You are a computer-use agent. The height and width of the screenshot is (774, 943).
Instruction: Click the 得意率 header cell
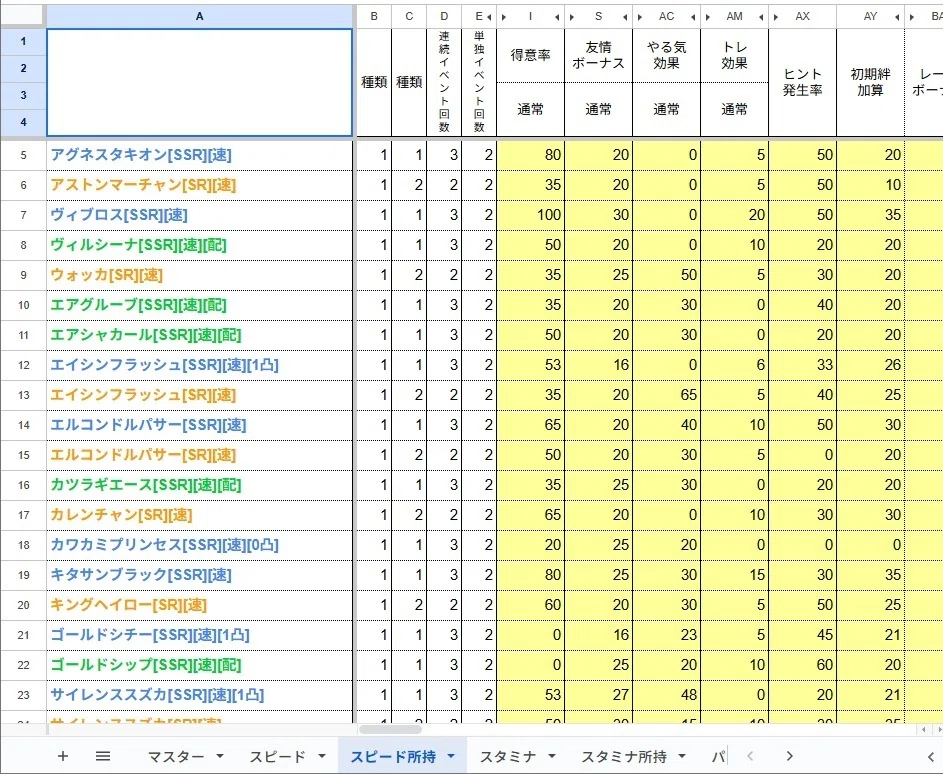pos(530,55)
